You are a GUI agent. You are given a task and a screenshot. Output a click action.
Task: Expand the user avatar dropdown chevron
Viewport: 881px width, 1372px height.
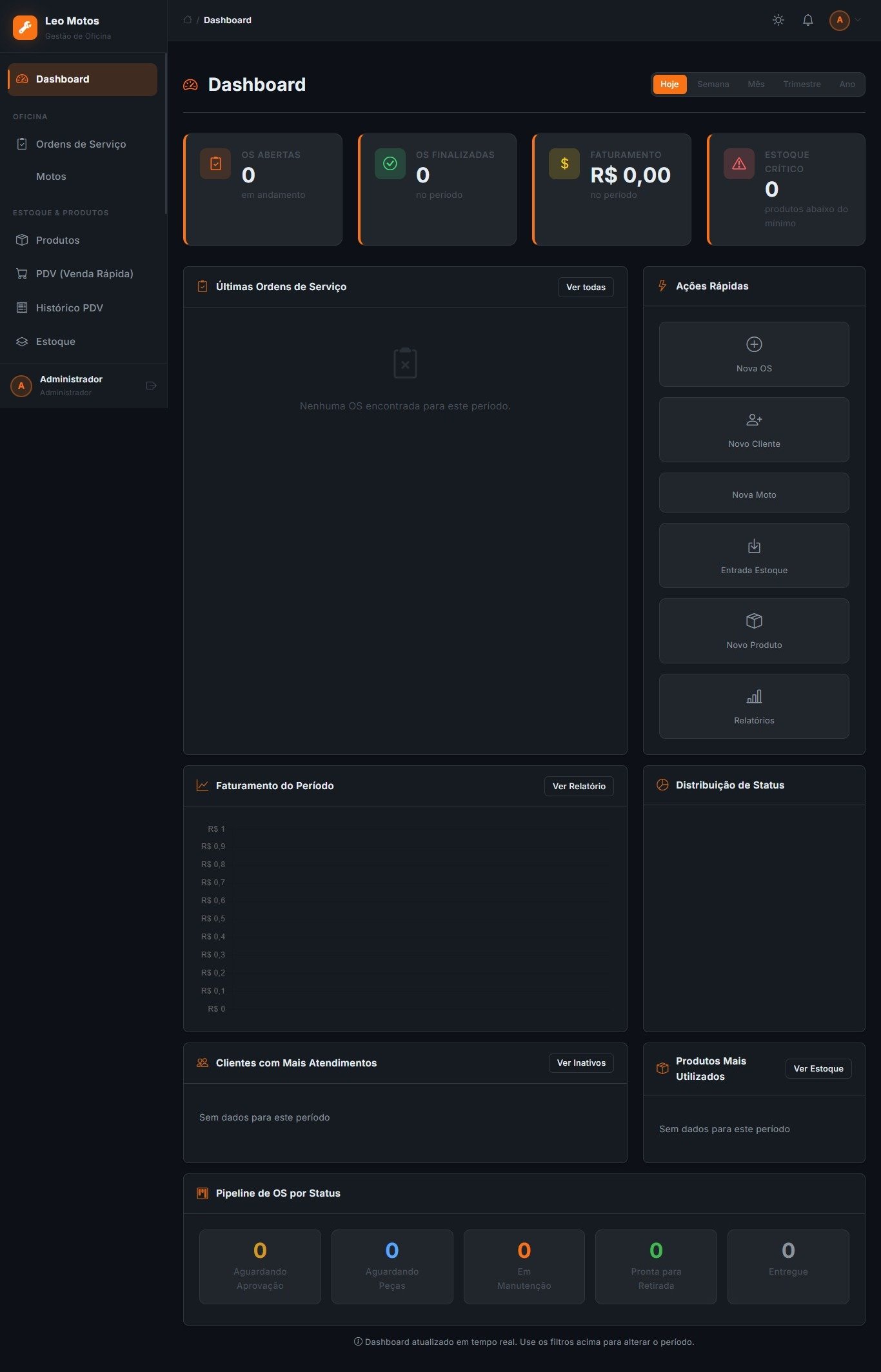858,20
